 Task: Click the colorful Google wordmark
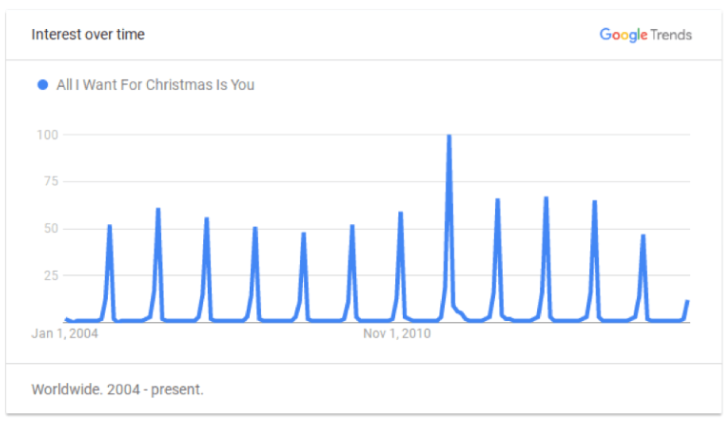[x=623, y=35]
